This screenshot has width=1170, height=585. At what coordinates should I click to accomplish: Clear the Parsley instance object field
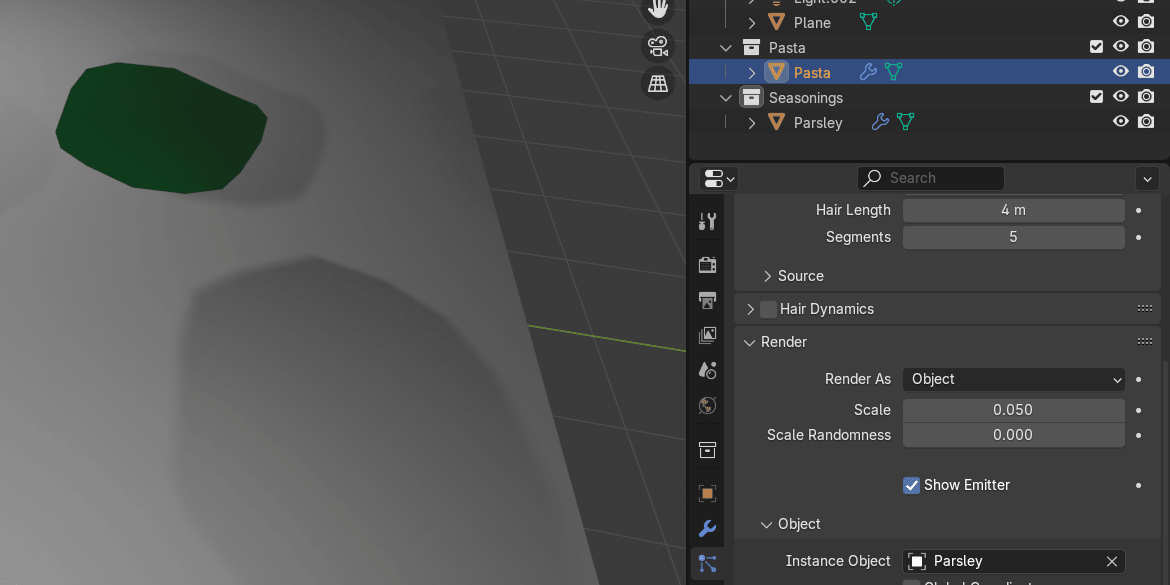pos(1111,561)
